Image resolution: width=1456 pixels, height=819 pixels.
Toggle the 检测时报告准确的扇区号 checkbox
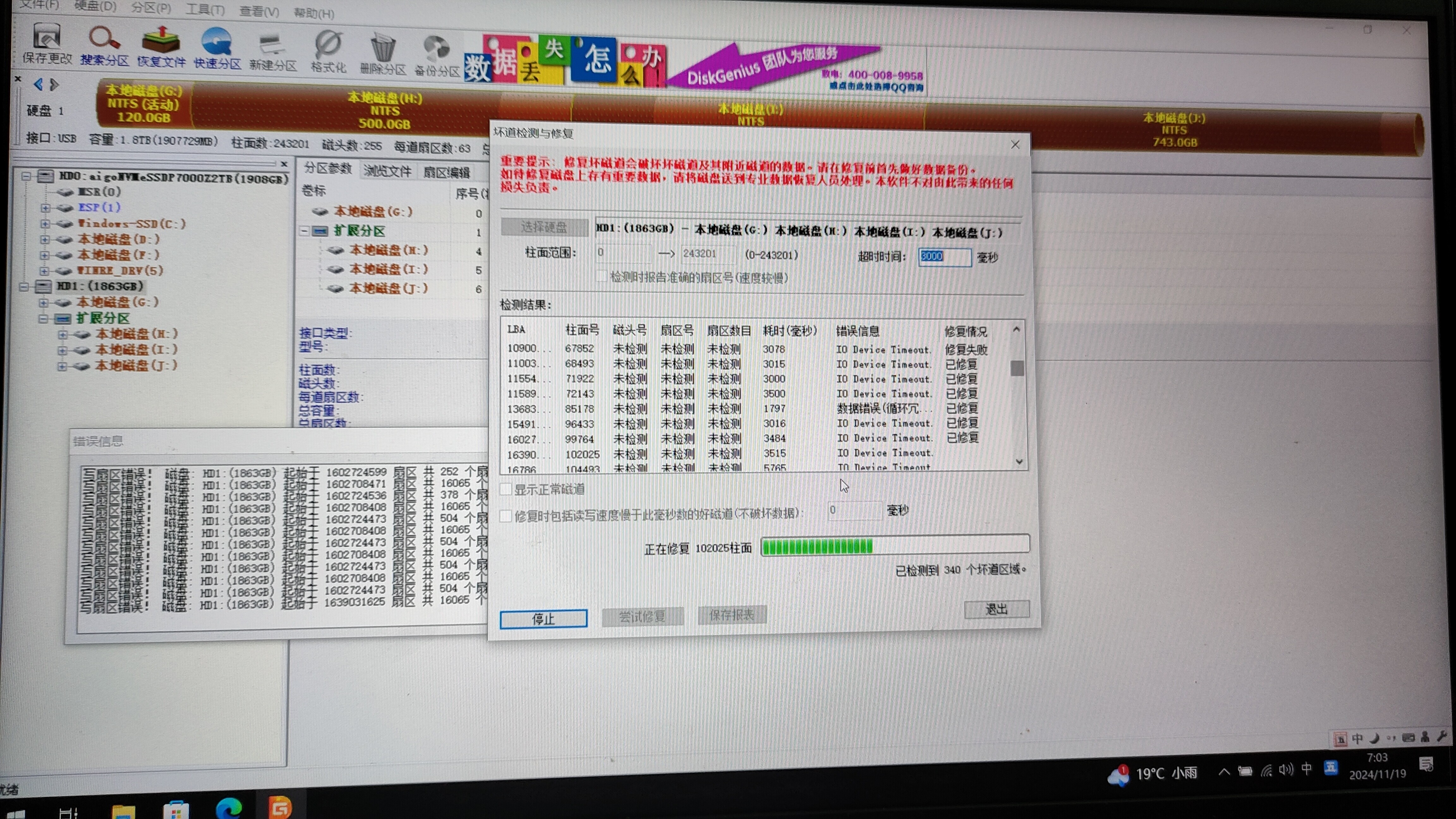pyautogui.click(x=601, y=276)
